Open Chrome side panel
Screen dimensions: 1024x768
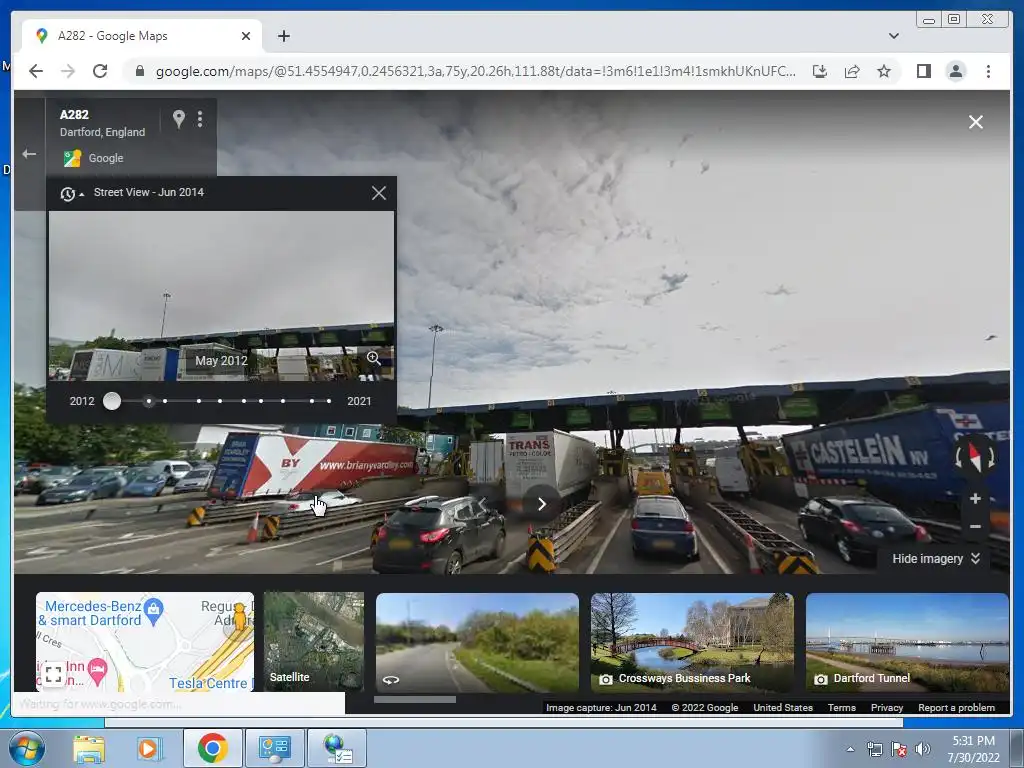click(x=923, y=71)
